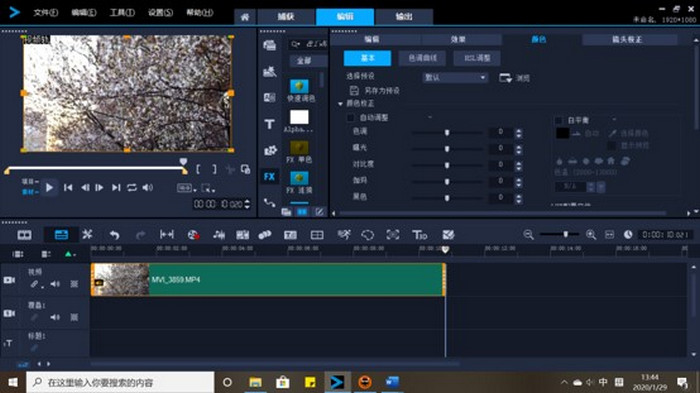The image size is (700, 393).
Task: Open the Mask Creator tool
Action: [367, 235]
